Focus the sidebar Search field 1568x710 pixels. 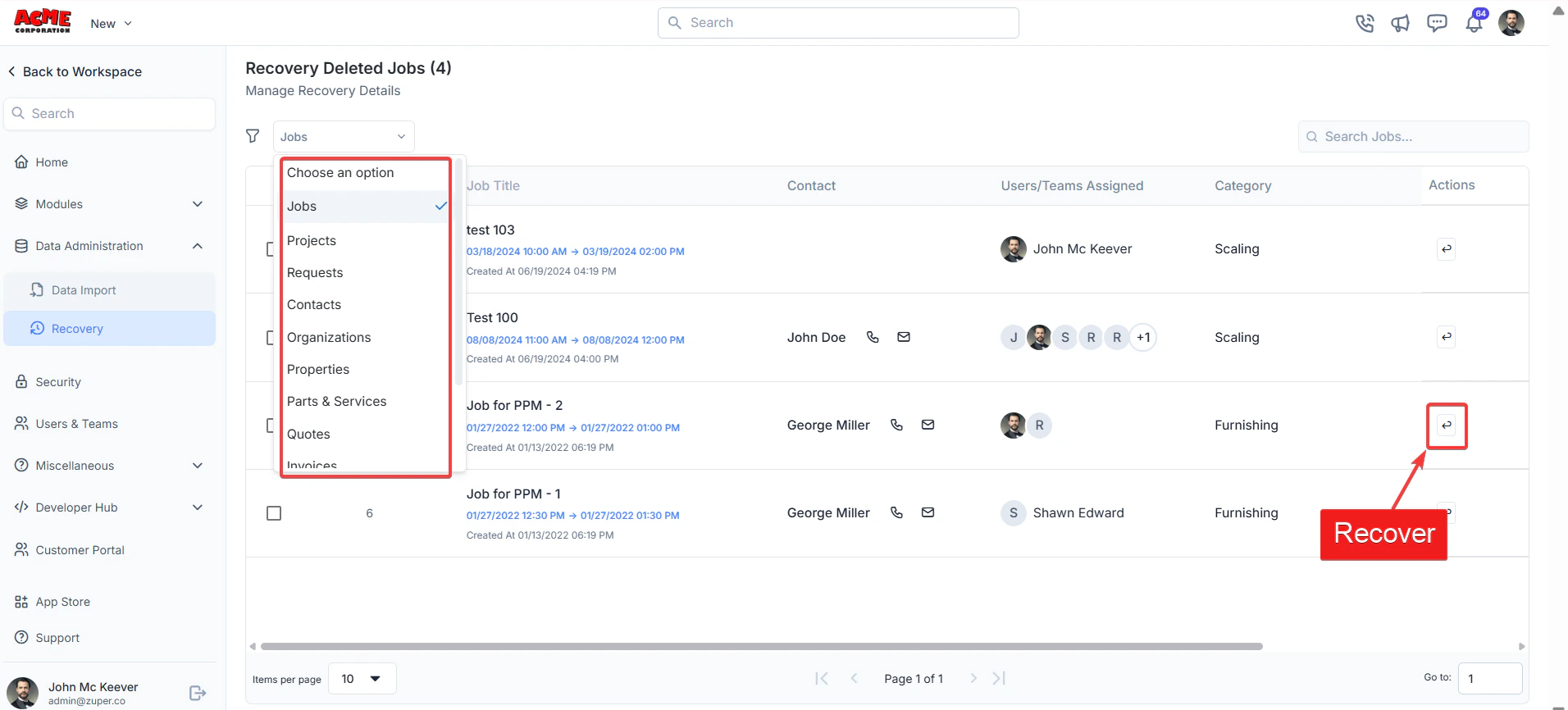pyautogui.click(x=110, y=113)
